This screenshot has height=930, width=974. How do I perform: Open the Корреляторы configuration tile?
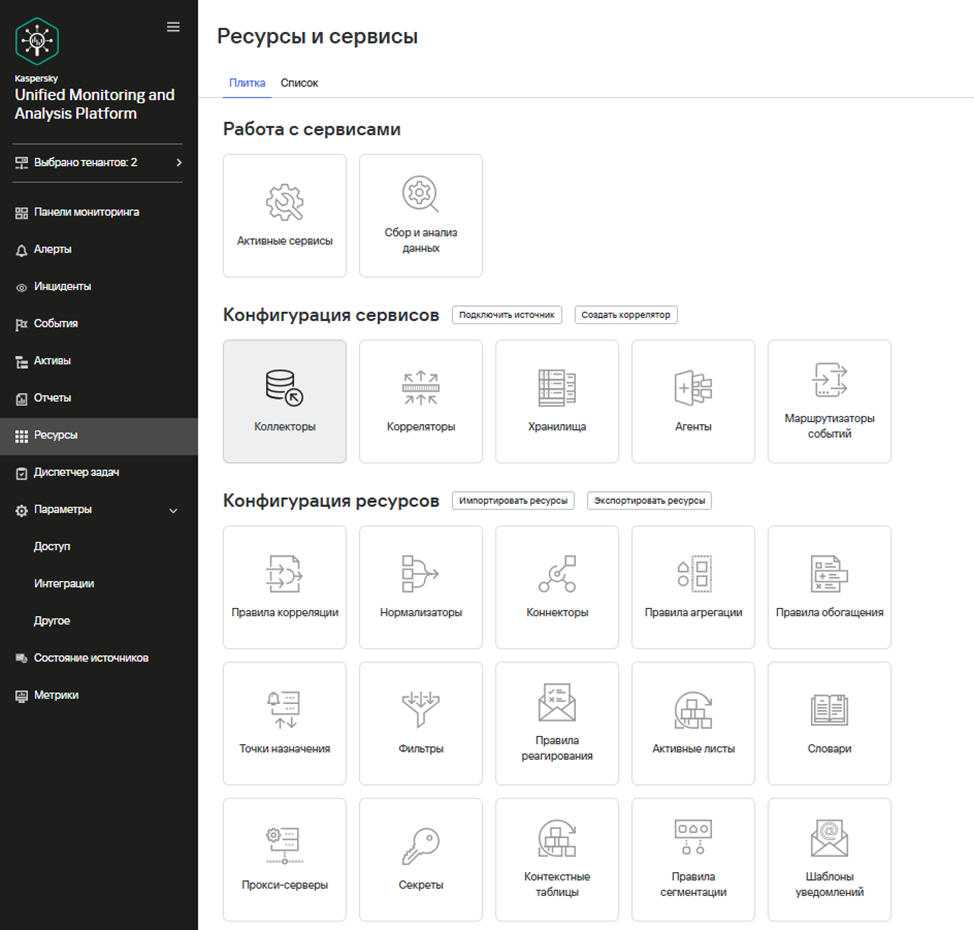420,401
